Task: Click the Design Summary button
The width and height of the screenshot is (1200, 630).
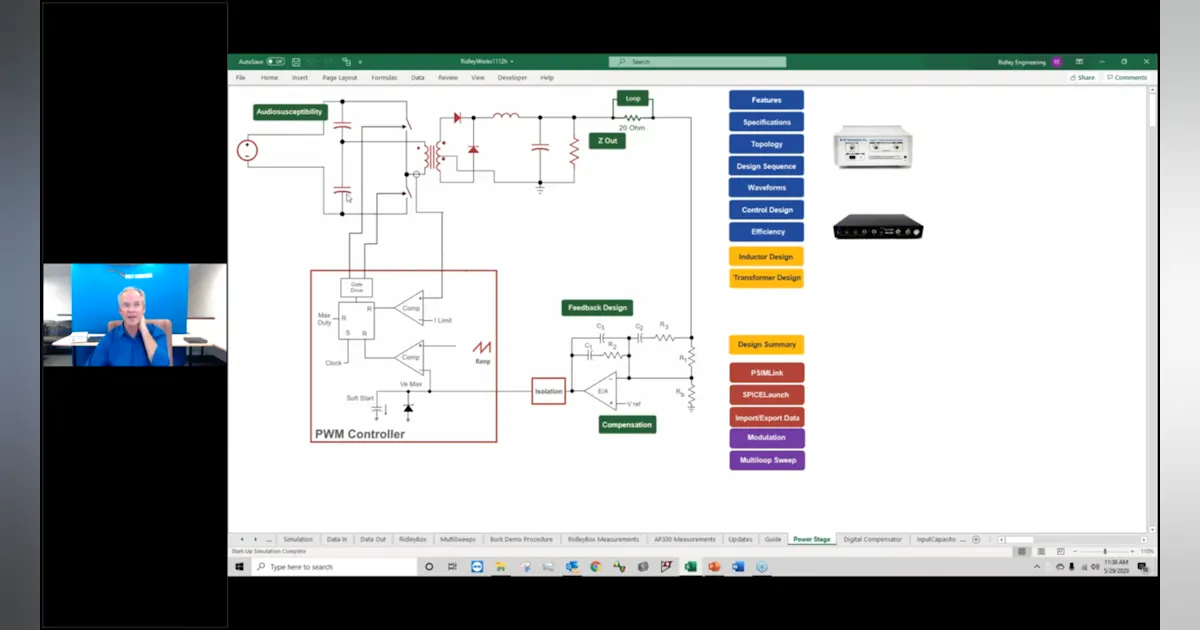Action: pos(766,344)
